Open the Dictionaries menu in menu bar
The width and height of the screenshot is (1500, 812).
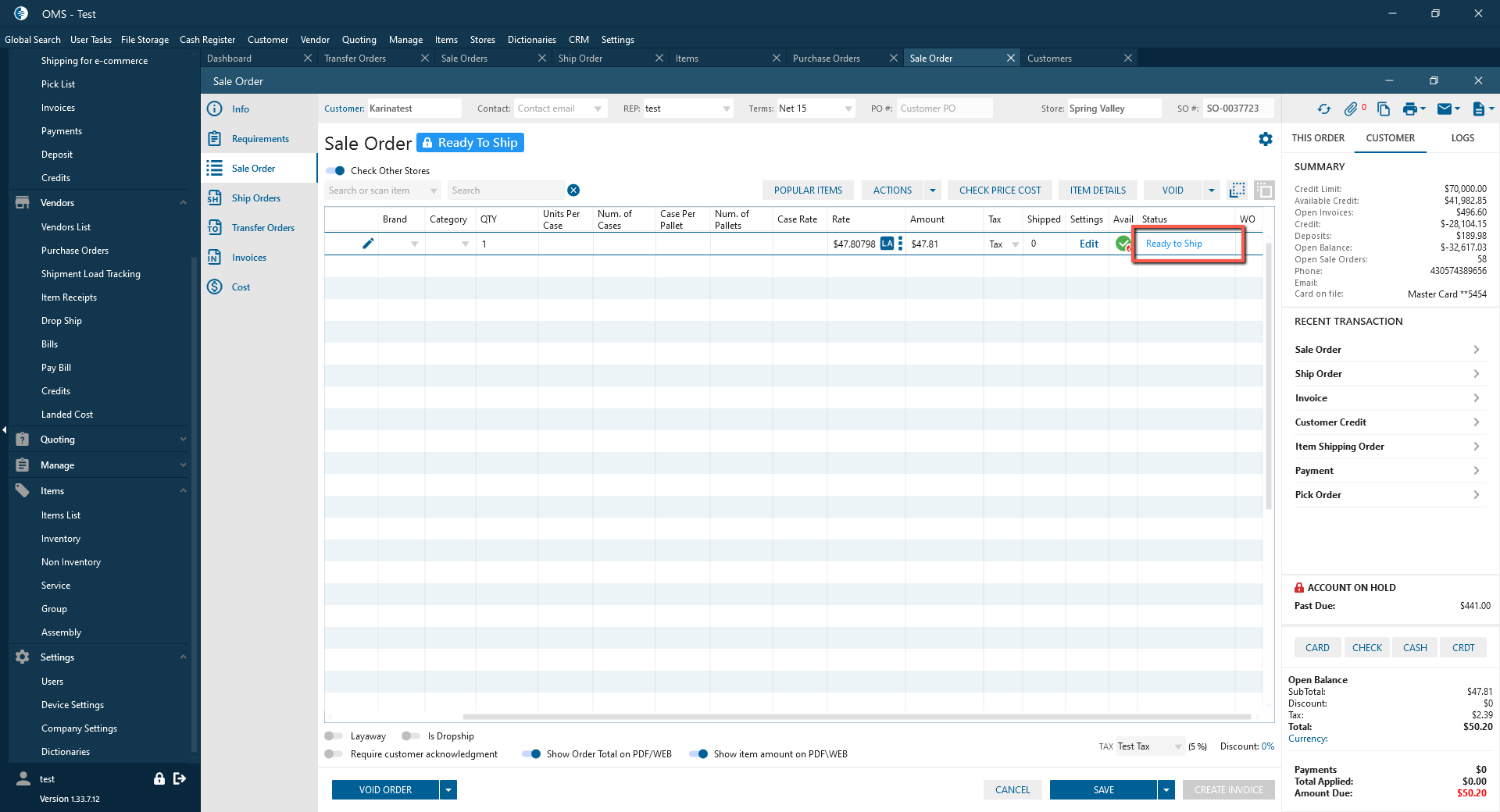point(531,40)
